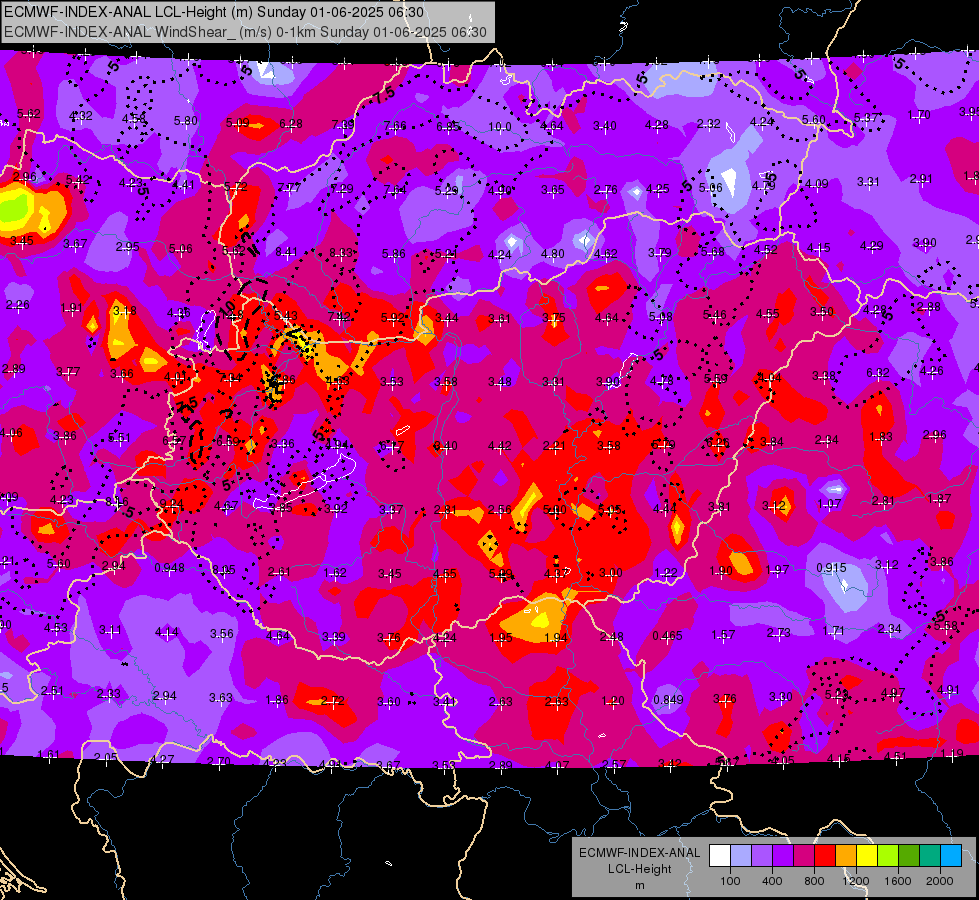Click the grid value '7.64'

[x=395, y=190]
